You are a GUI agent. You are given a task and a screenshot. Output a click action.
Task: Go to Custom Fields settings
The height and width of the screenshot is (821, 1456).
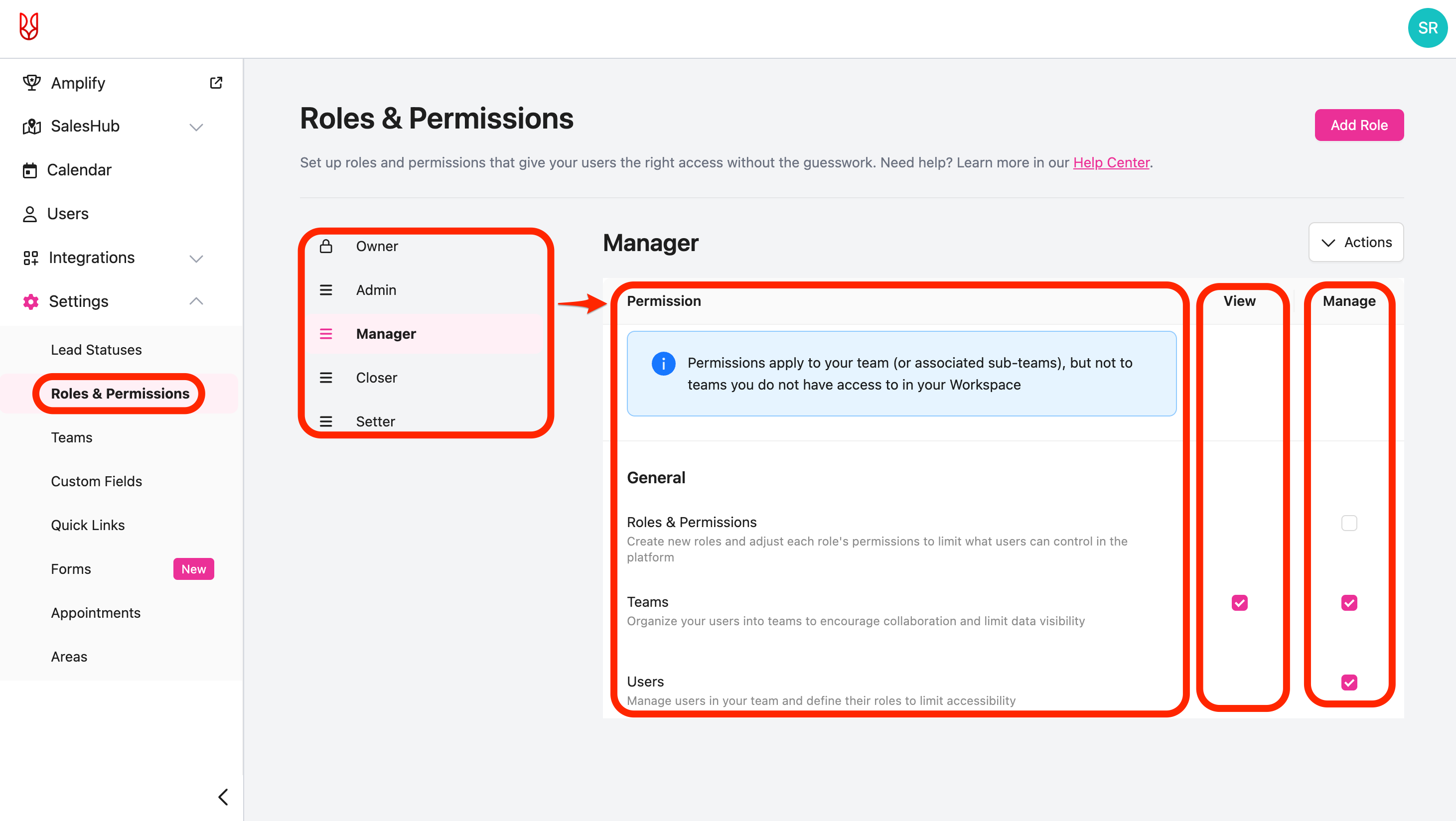point(96,481)
